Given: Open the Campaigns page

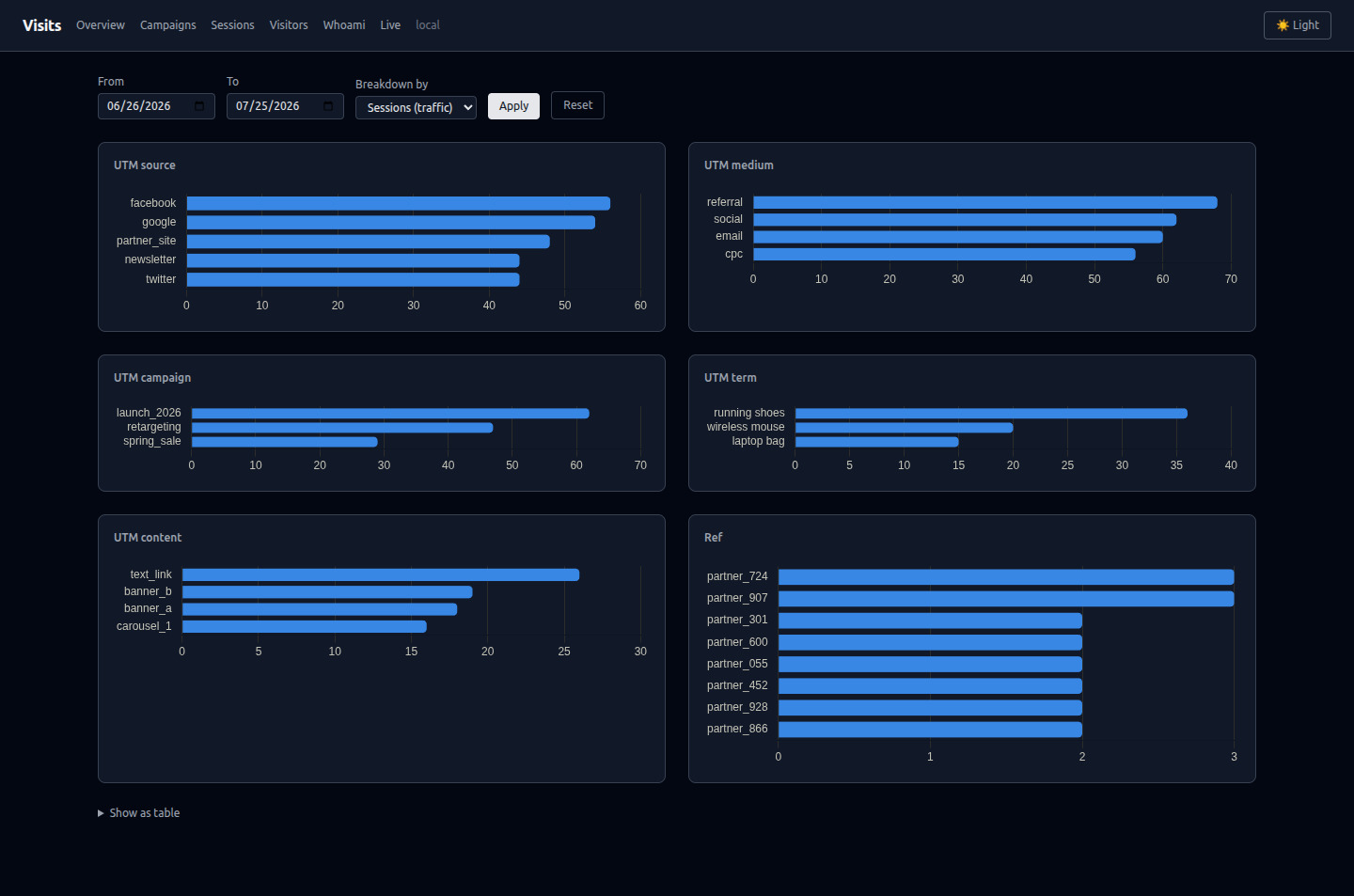Looking at the screenshot, I should [x=168, y=25].
